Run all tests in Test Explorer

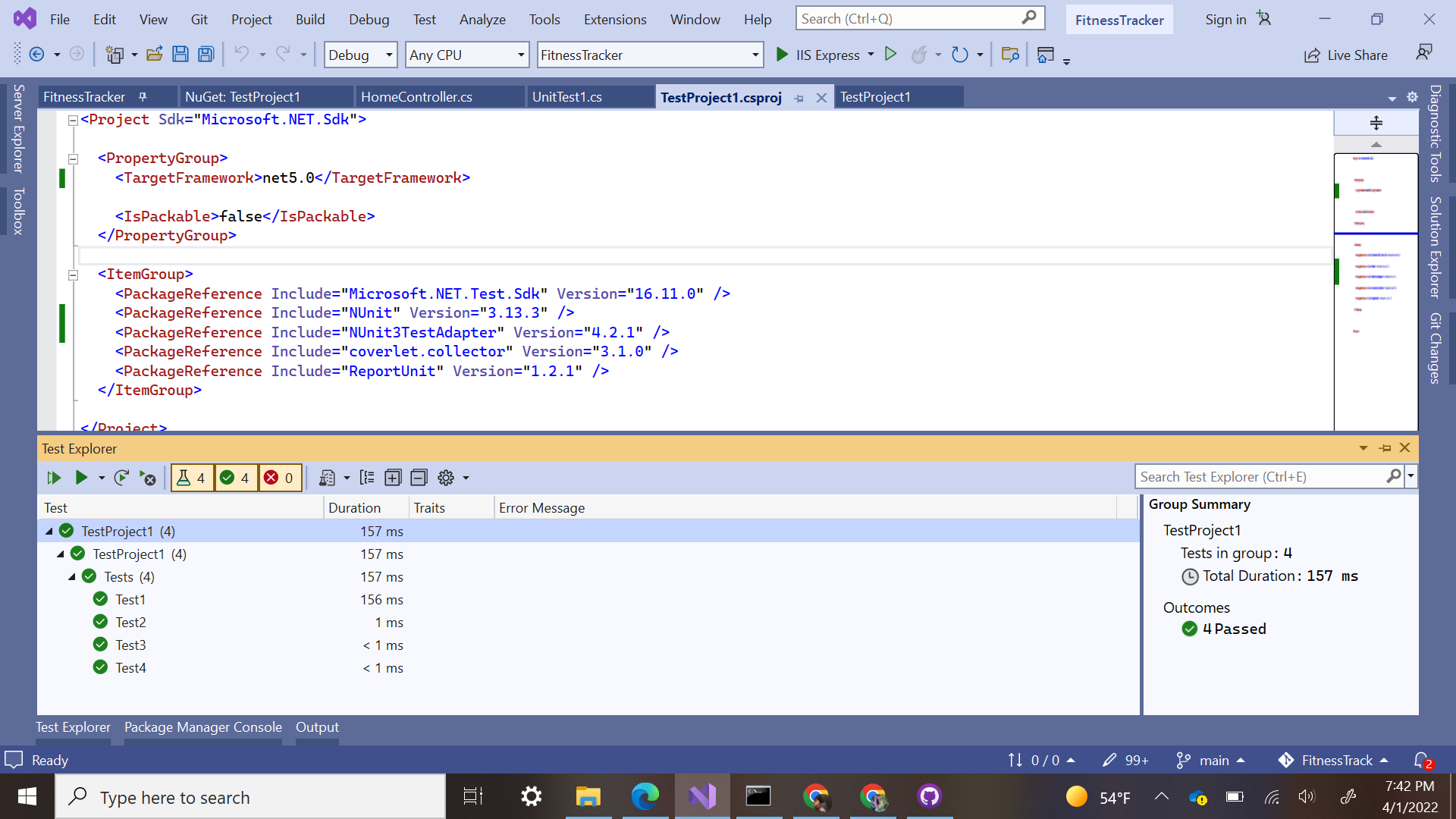[x=54, y=478]
